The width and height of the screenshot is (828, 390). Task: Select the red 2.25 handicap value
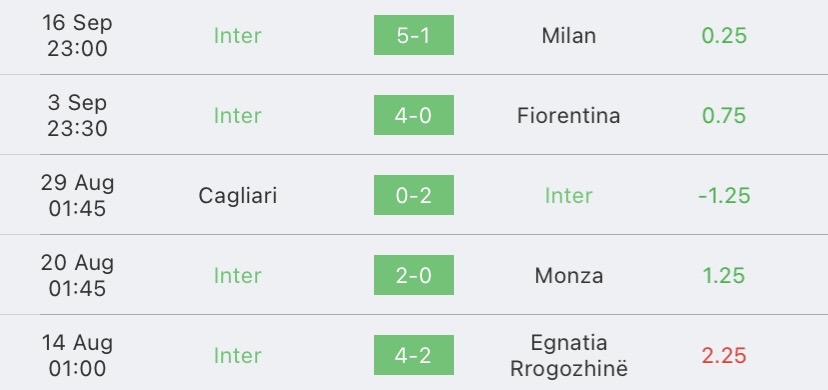click(x=724, y=355)
